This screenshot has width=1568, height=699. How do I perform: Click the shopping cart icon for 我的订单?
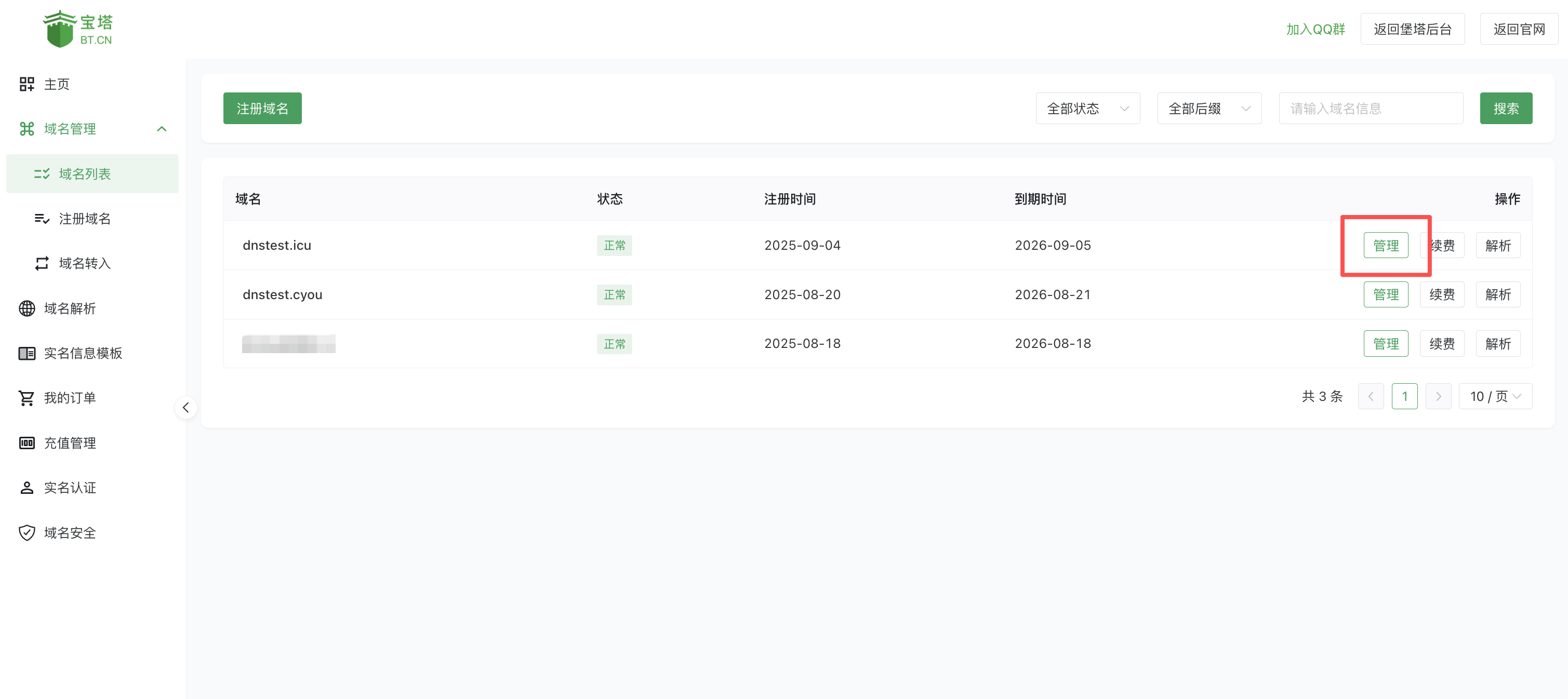pos(27,398)
